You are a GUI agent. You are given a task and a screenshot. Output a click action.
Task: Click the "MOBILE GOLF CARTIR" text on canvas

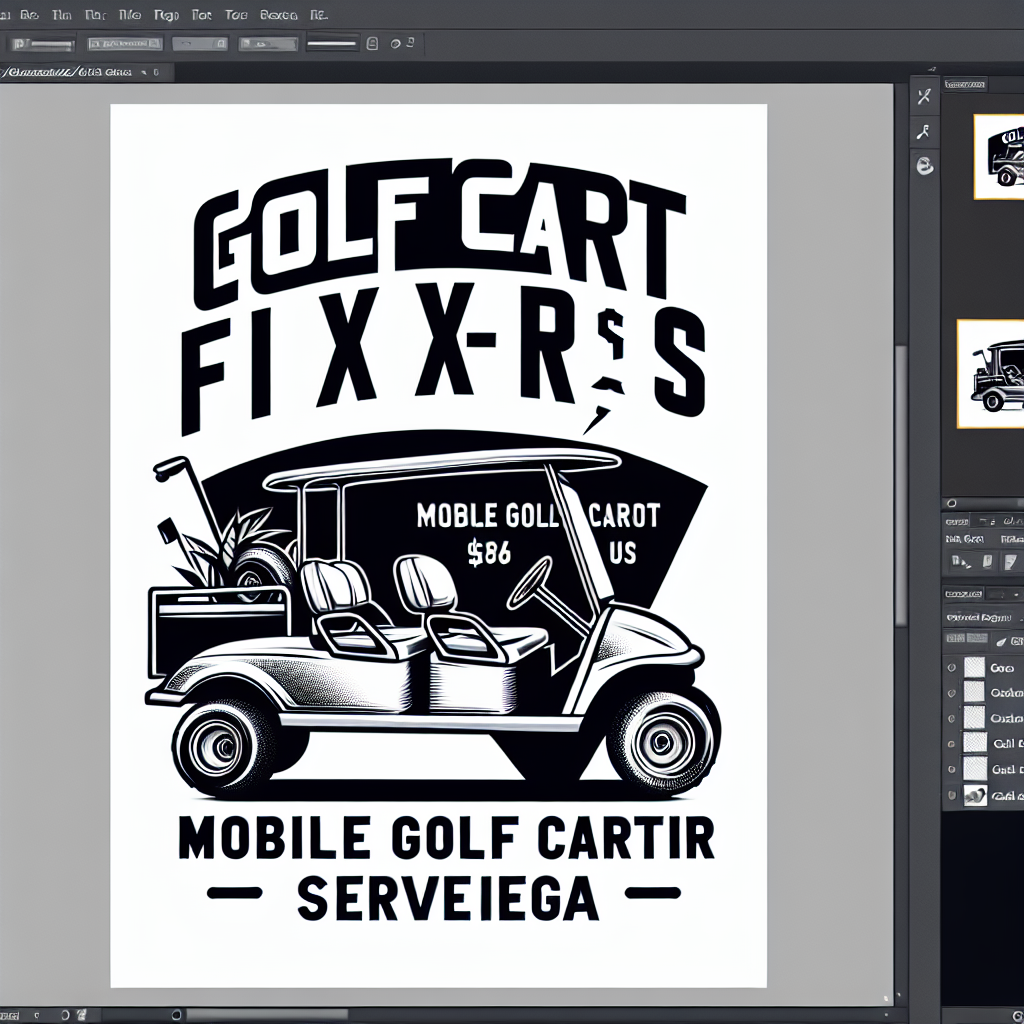click(446, 839)
